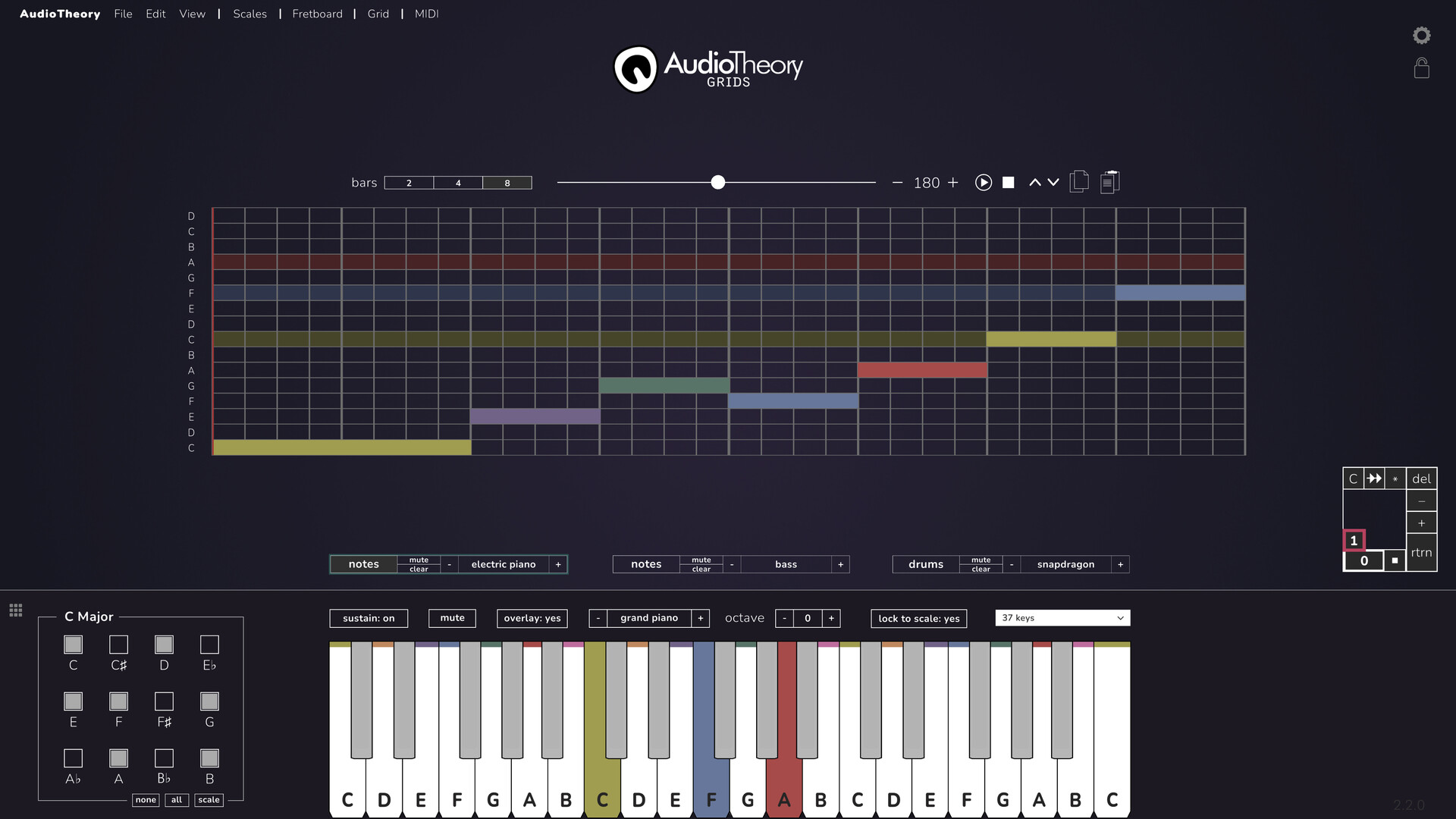
Task: Click the lock icon below the settings gear
Action: coord(1422,68)
